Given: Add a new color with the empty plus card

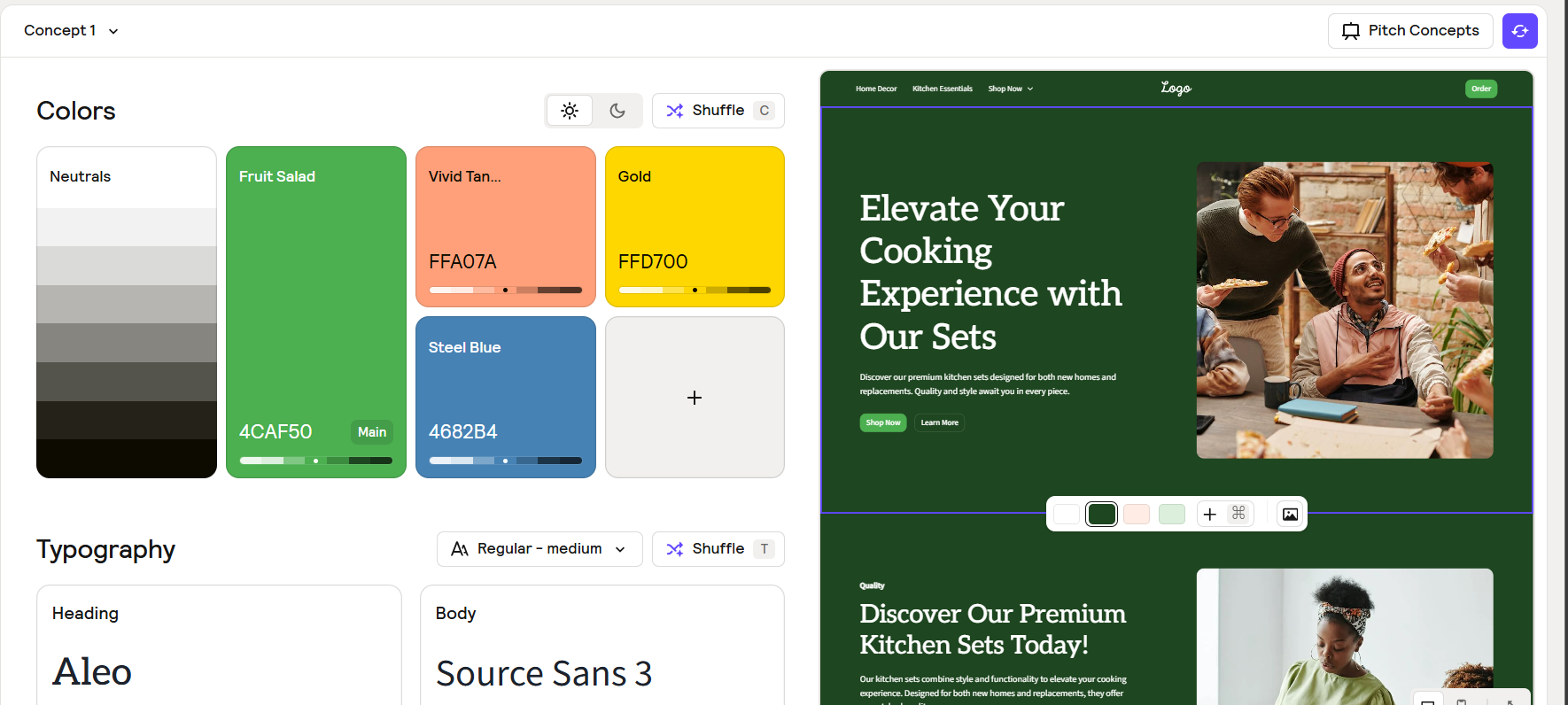Looking at the screenshot, I should pyautogui.click(x=695, y=398).
